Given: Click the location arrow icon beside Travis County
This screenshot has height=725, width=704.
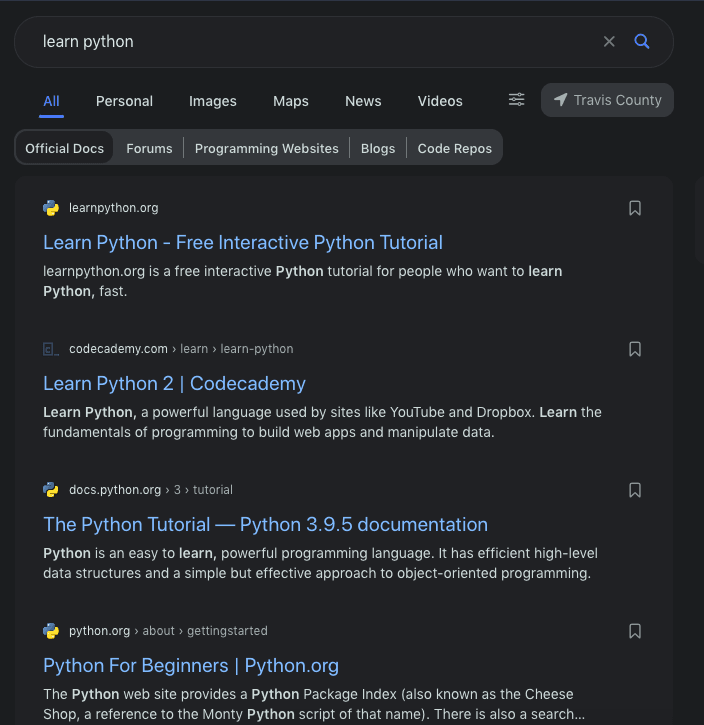Looking at the screenshot, I should click(560, 100).
